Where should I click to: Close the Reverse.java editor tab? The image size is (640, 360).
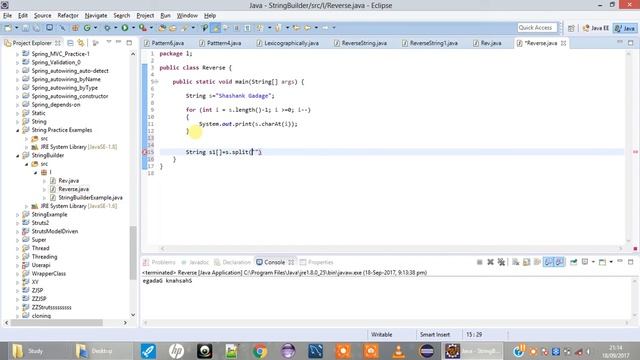(563, 43)
